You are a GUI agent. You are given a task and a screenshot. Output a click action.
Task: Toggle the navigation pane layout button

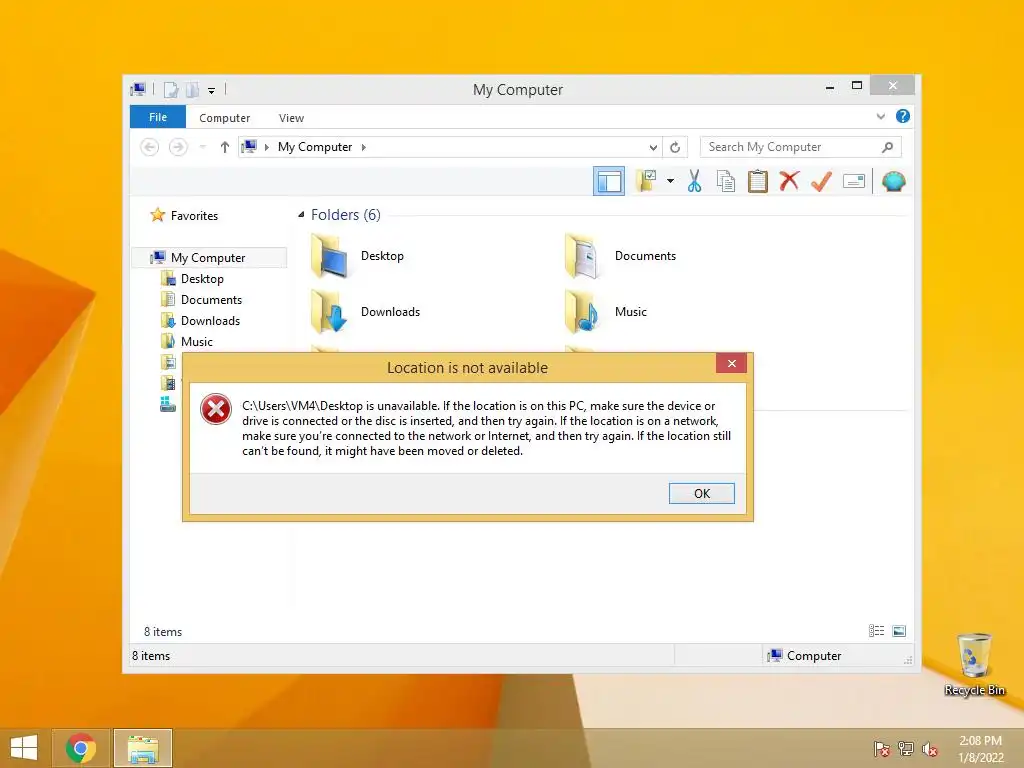(609, 181)
